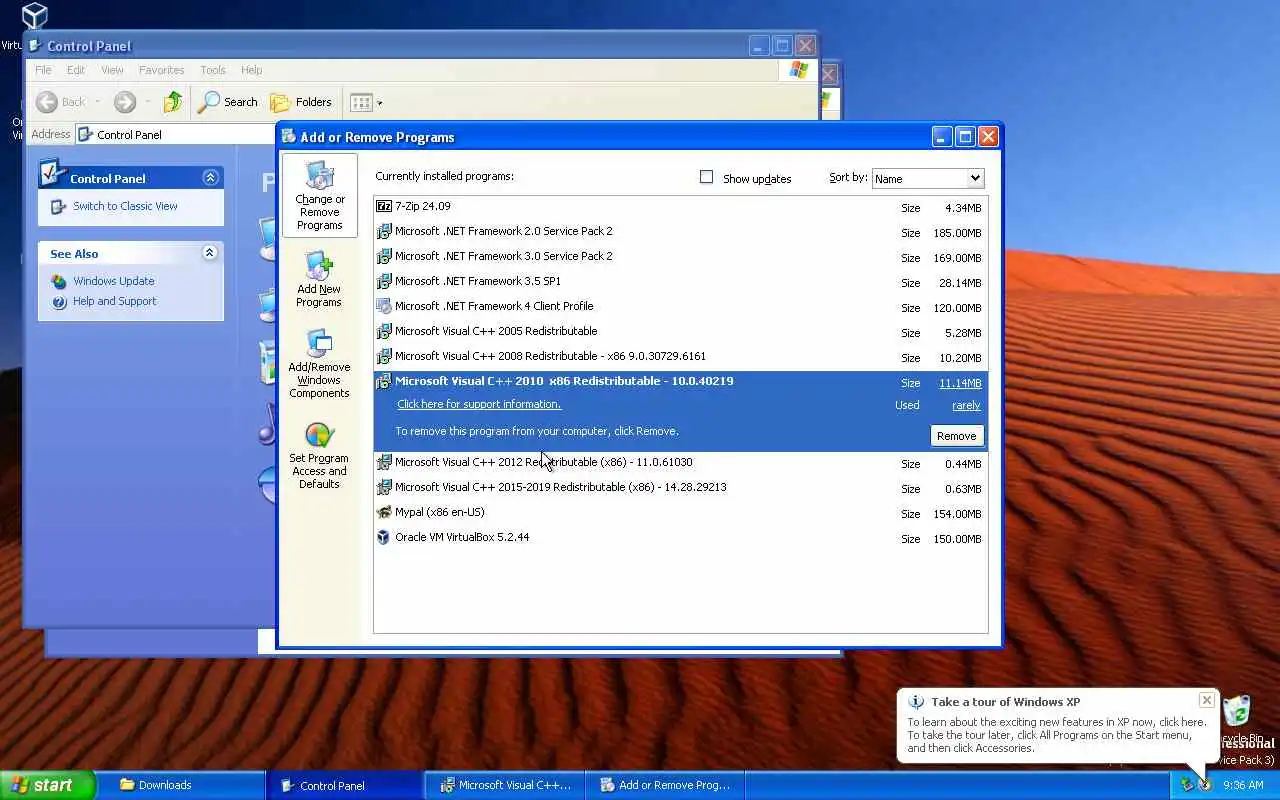Open the Forward button history dropdown arrow
The height and width of the screenshot is (800, 1280).
(147, 102)
